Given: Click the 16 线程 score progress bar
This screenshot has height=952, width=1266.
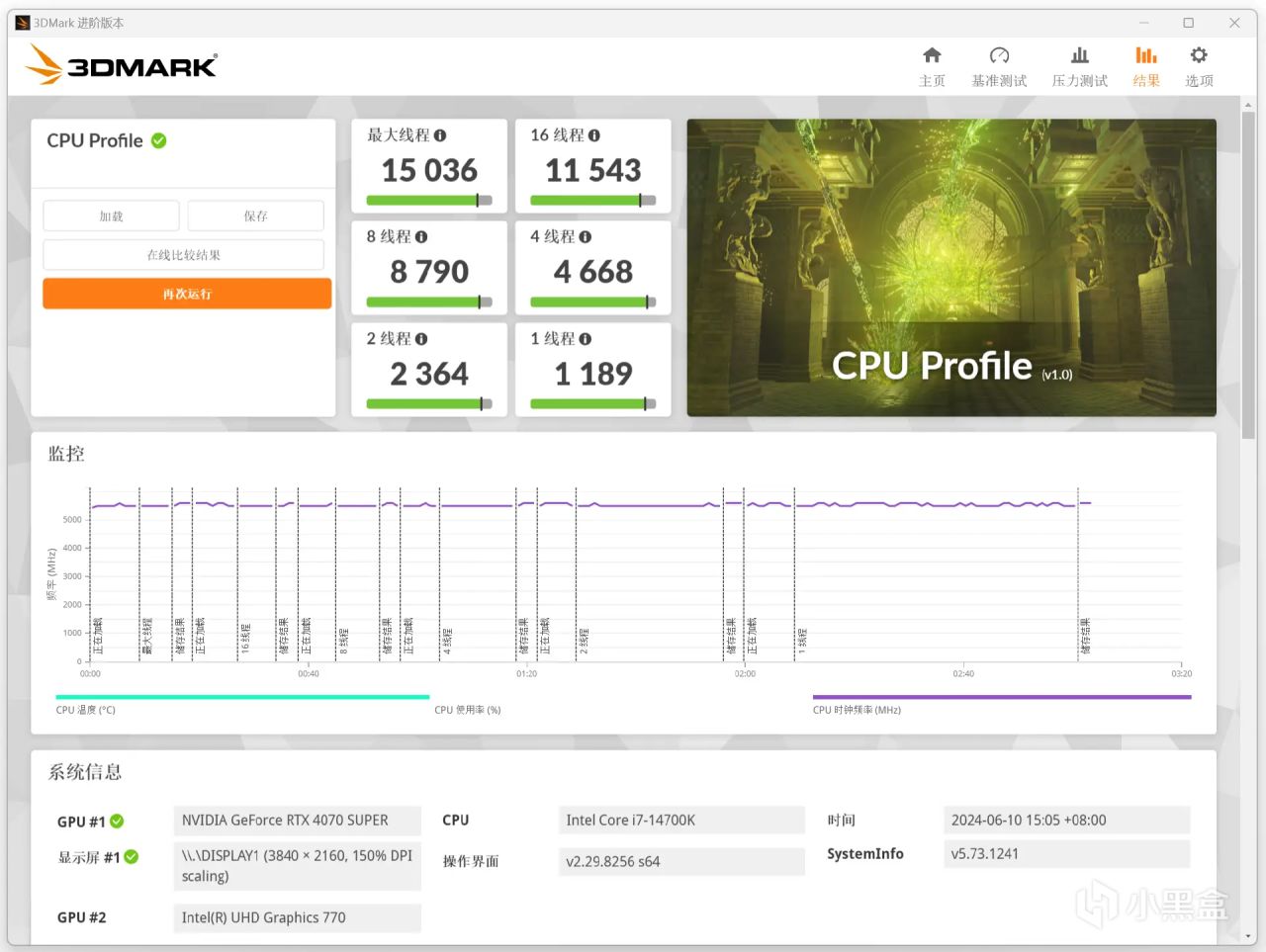Looking at the screenshot, I should (593, 201).
